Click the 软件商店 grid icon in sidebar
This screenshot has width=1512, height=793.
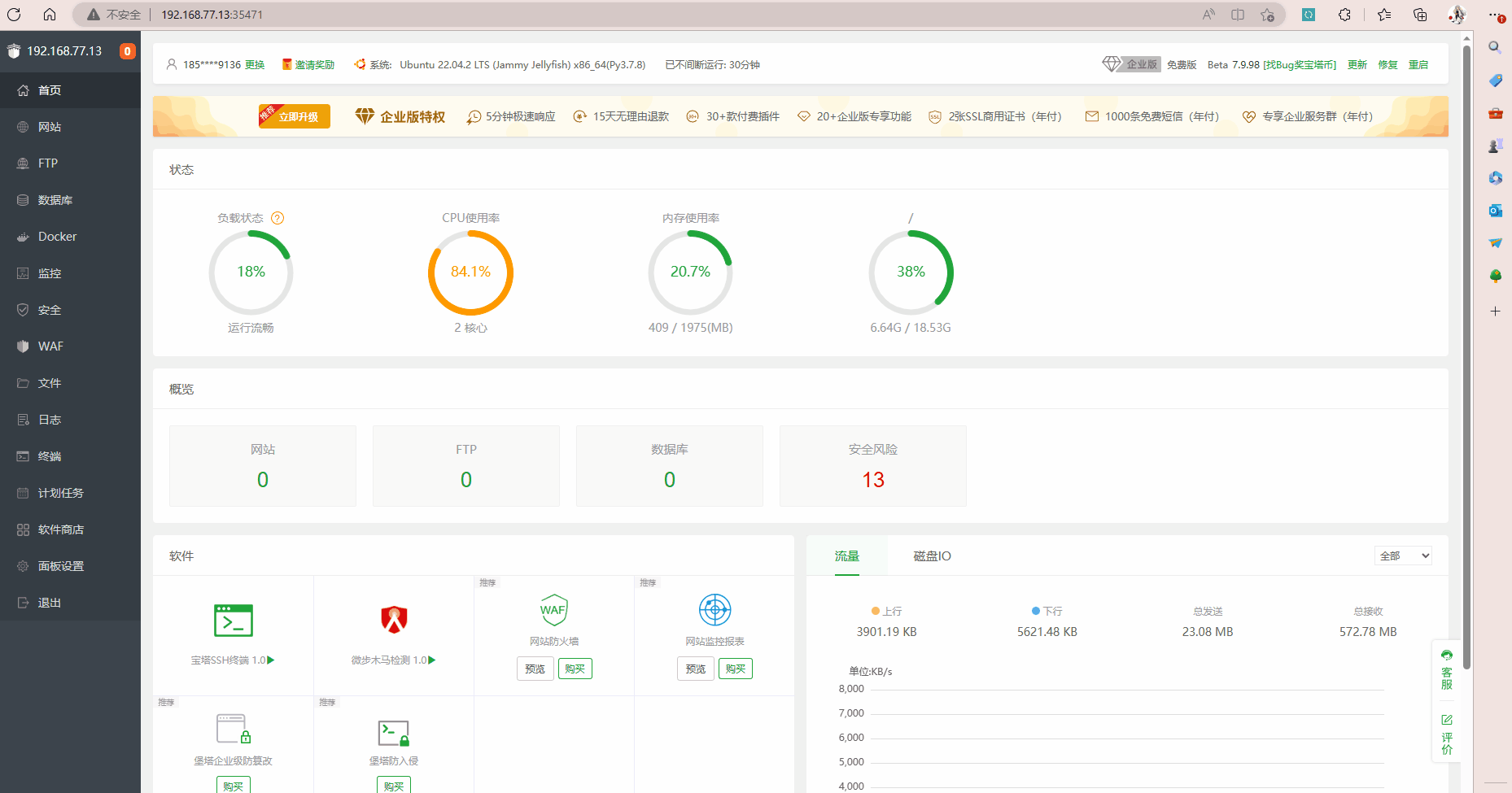(23, 529)
